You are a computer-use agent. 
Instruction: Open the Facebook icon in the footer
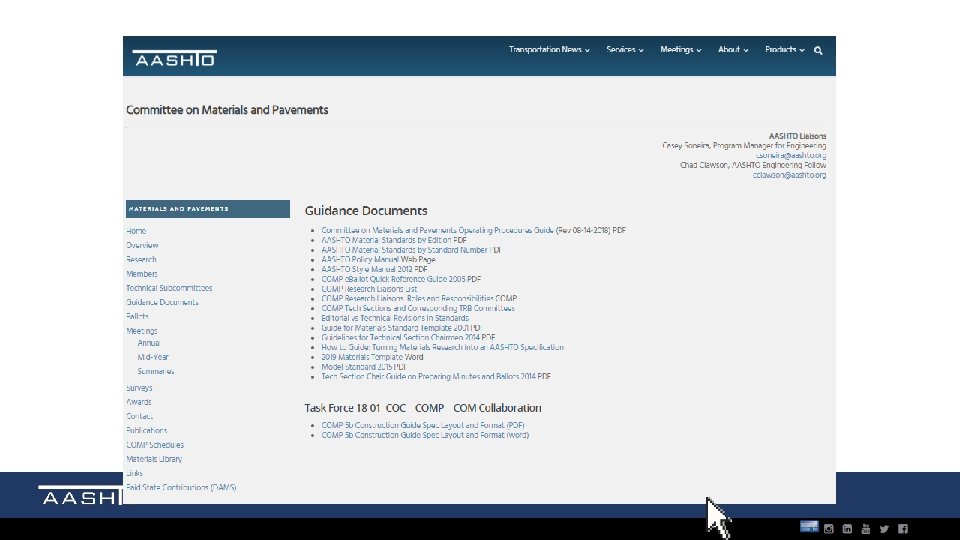903,528
